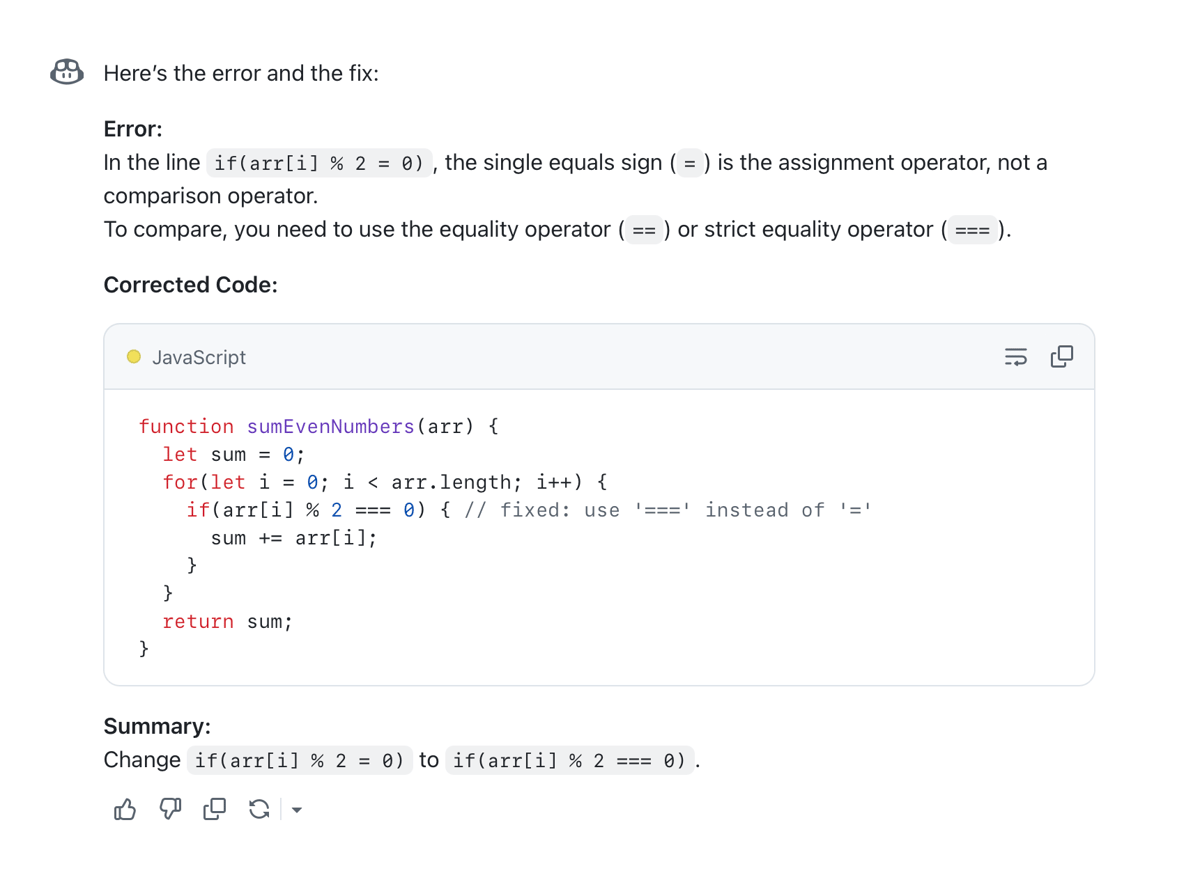The image size is (1200, 873).
Task: Regenerate the assistant's response
Action: pyautogui.click(x=259, y=809)
